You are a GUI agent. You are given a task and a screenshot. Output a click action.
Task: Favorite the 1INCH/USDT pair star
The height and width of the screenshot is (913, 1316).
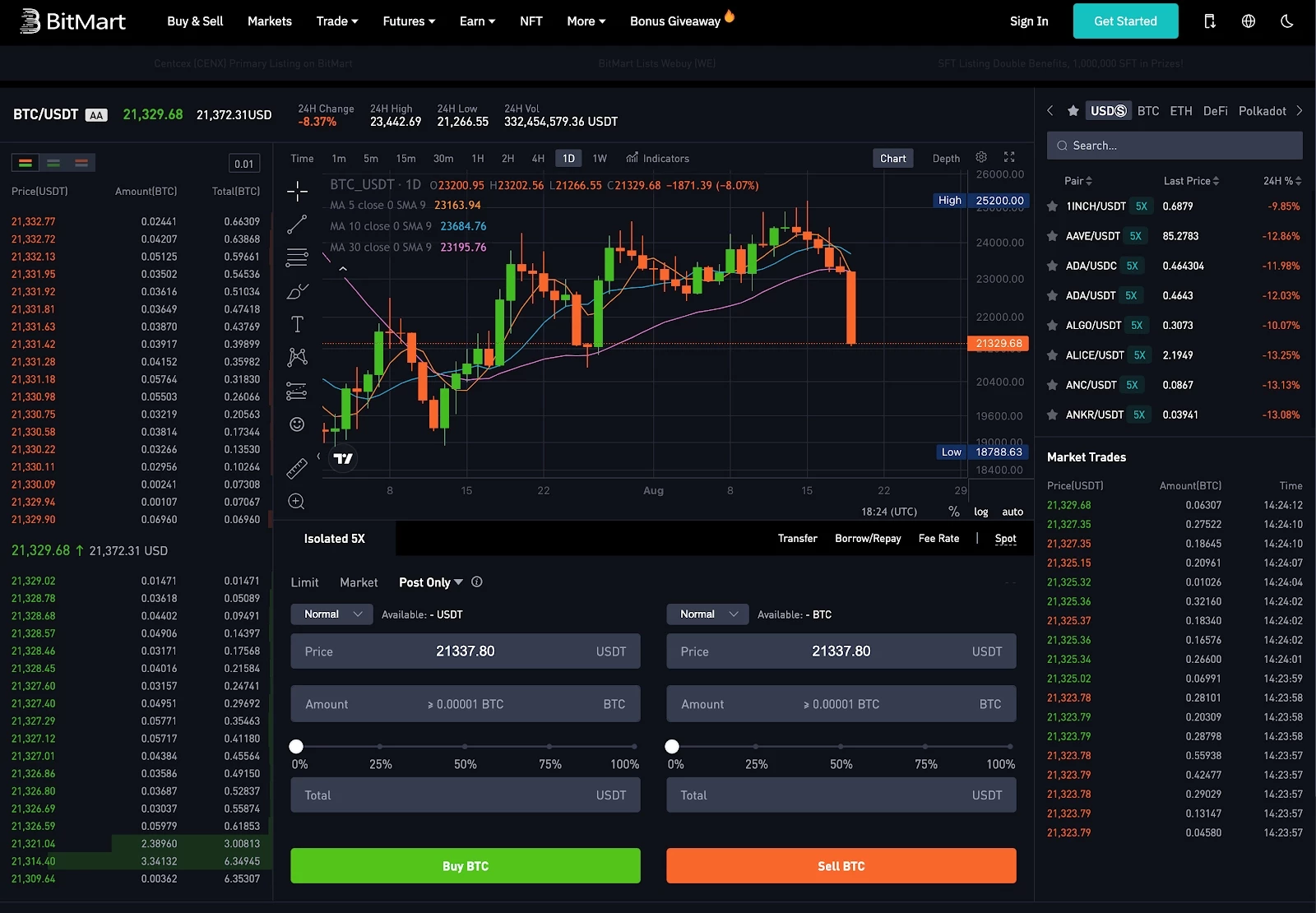point(1052,206)
